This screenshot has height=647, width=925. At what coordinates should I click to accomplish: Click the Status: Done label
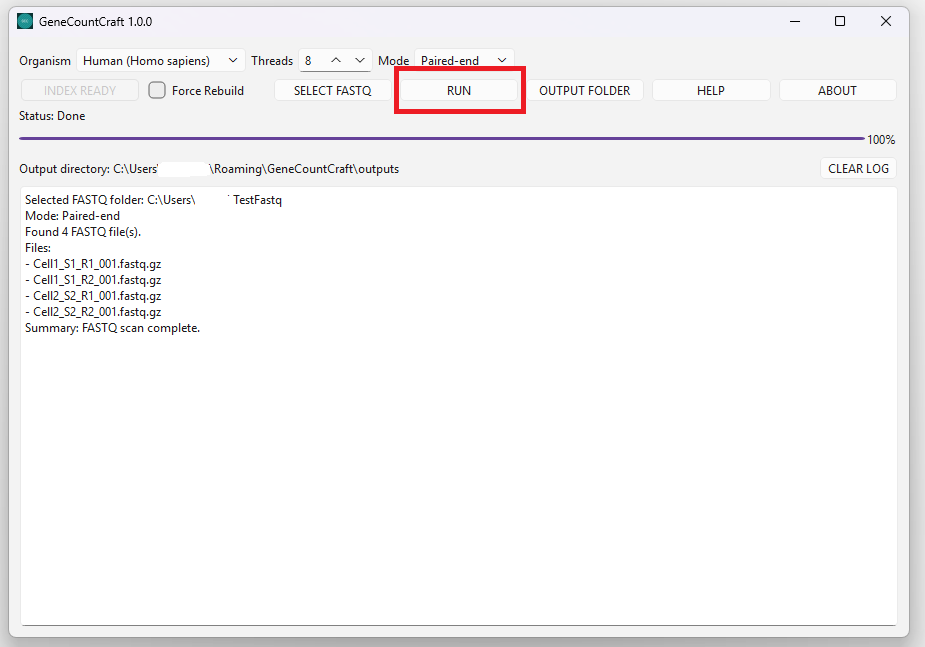coord(52,115)
